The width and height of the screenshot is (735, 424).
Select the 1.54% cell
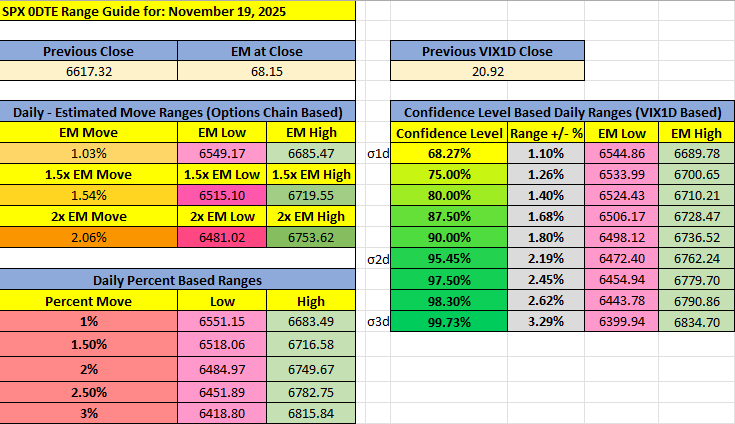click(x=88, y=195)
